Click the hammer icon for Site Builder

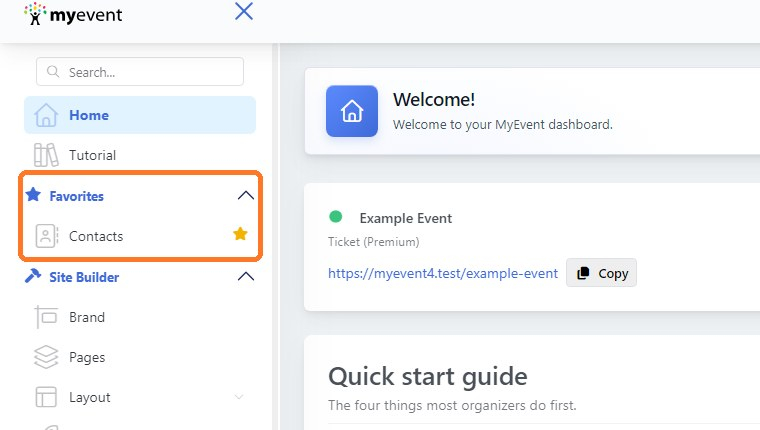click(x=33, y=276)
